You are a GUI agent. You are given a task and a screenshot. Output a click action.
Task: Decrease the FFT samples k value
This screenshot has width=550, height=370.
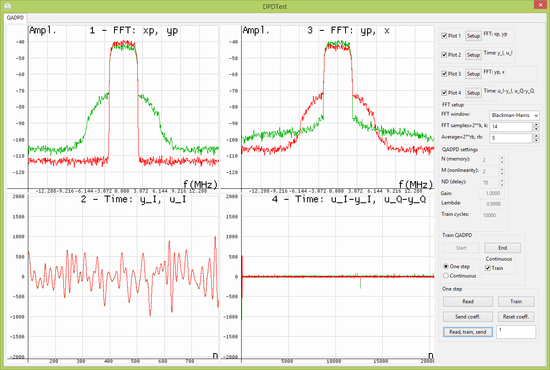[x=536, y=129]
